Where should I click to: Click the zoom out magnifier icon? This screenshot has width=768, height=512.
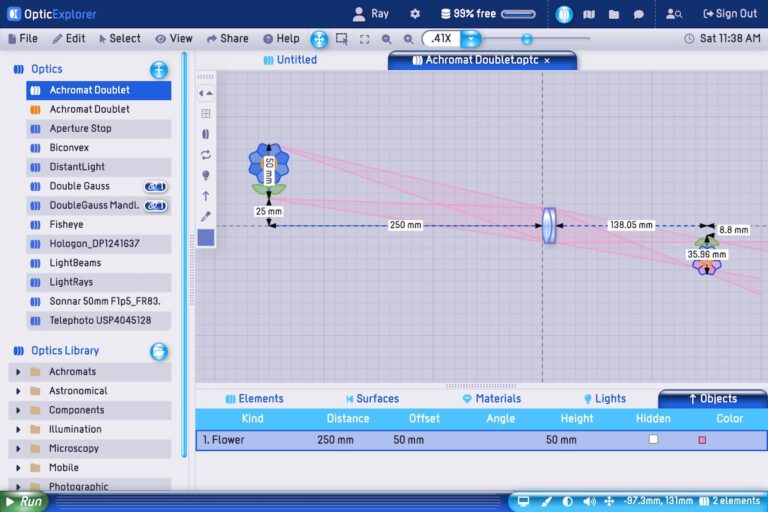(x=386, y=39)
